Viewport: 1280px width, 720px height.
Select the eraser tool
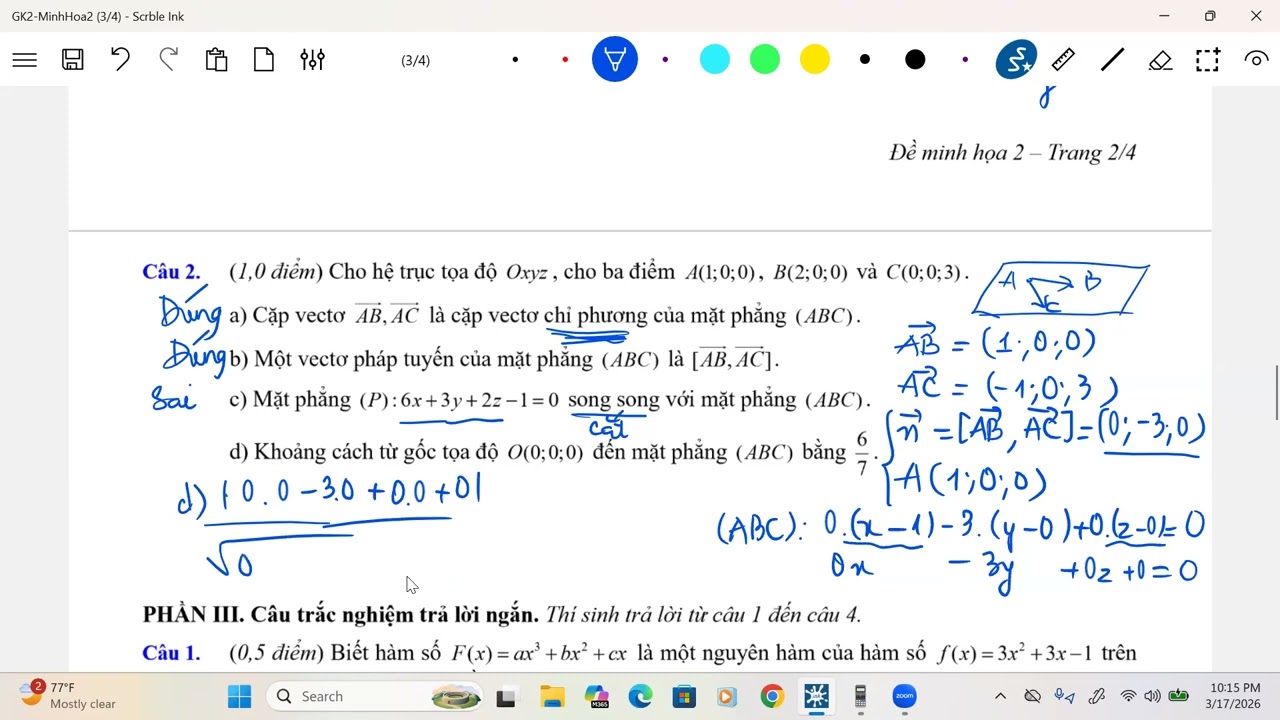coord(1160,60)
